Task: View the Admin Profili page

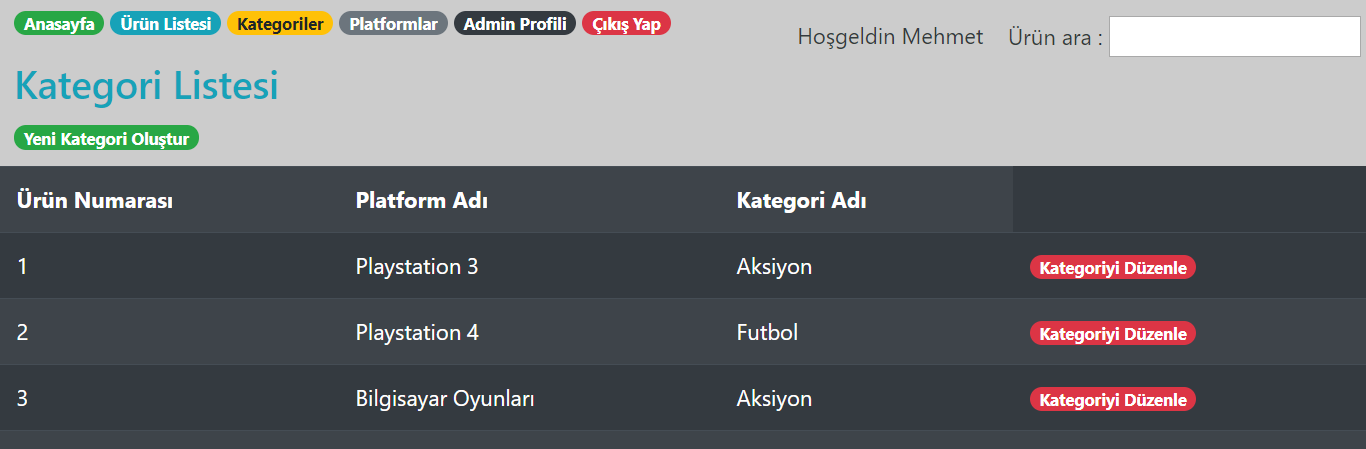Action: click(515, 24)
